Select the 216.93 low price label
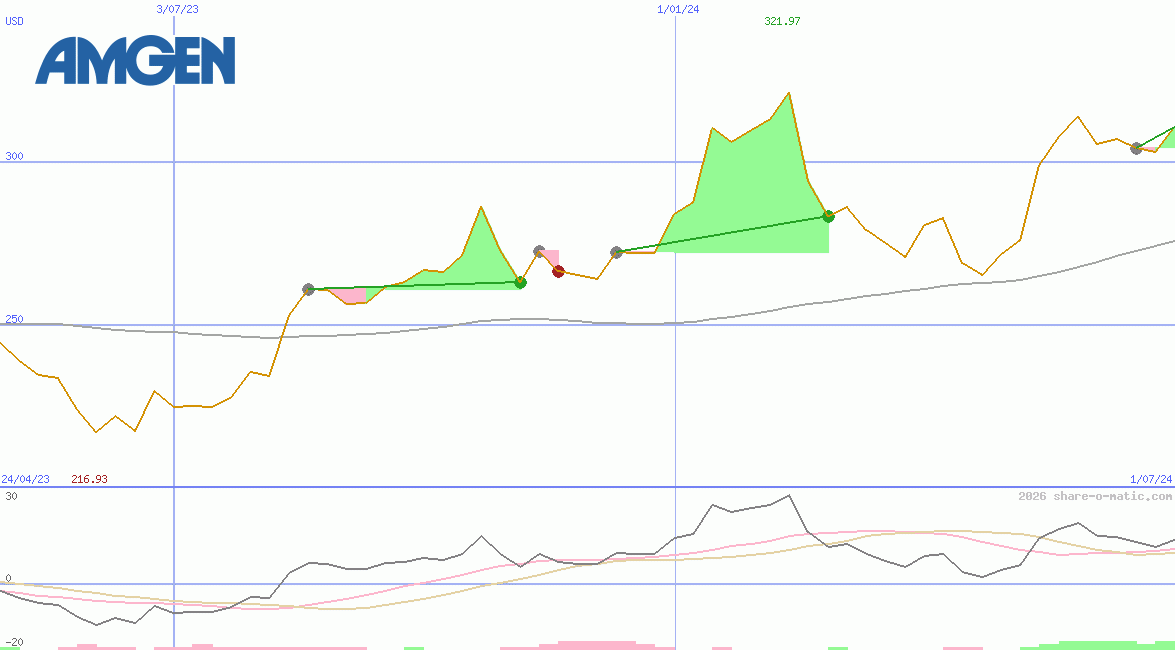 point(89,479)
